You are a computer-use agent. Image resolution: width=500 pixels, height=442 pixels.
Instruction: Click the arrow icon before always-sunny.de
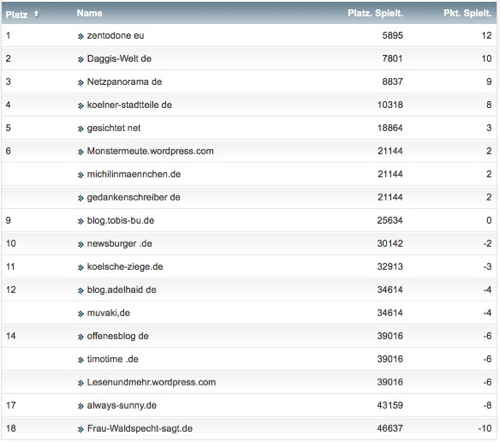[80, 406]
